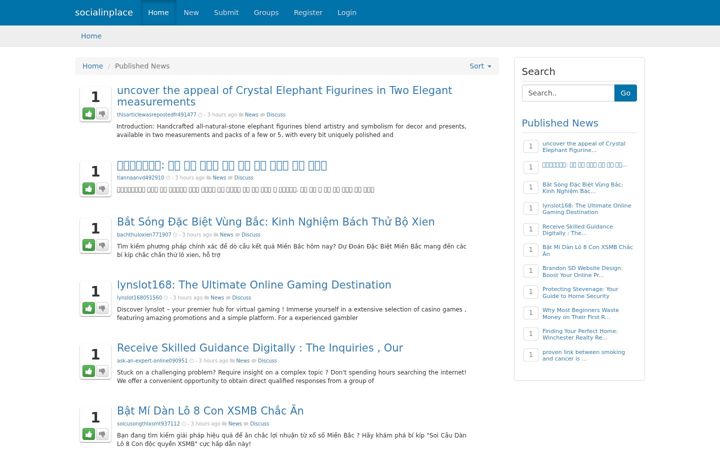This screenshot has height=450, width=720.
Task: Open sidebar link 'lynslot168: The Ultimate Online'
Action: [x=586, y=208]
